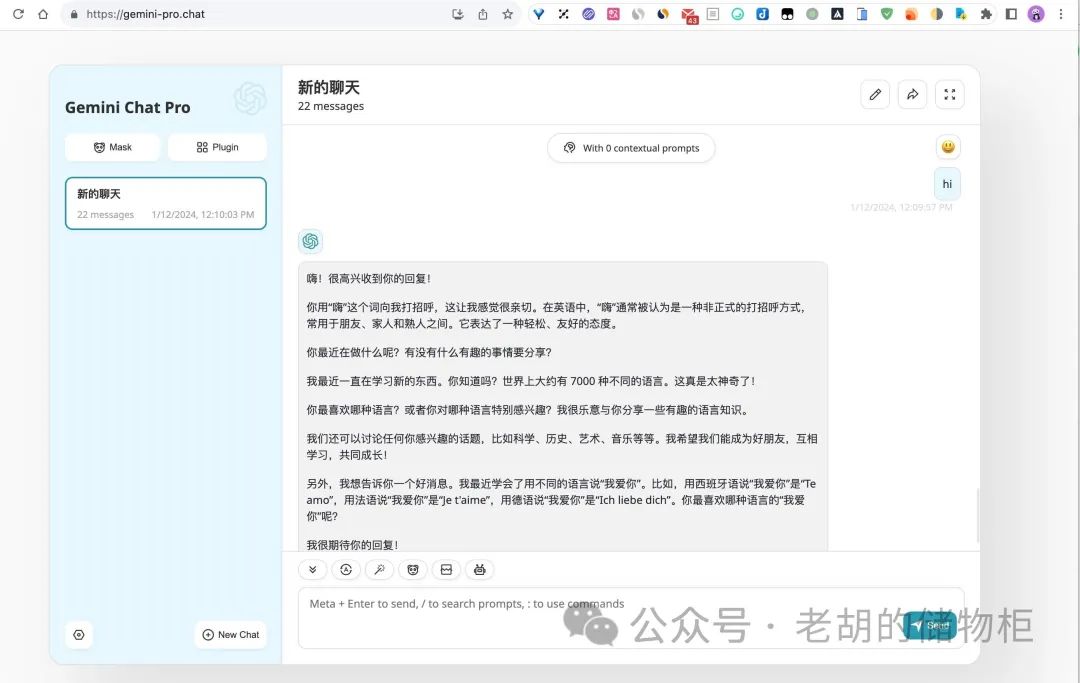Screen dimensions: 1080x683
Task: Select the 新的聊天 conversation card
Action: click(x=166, y=204)
